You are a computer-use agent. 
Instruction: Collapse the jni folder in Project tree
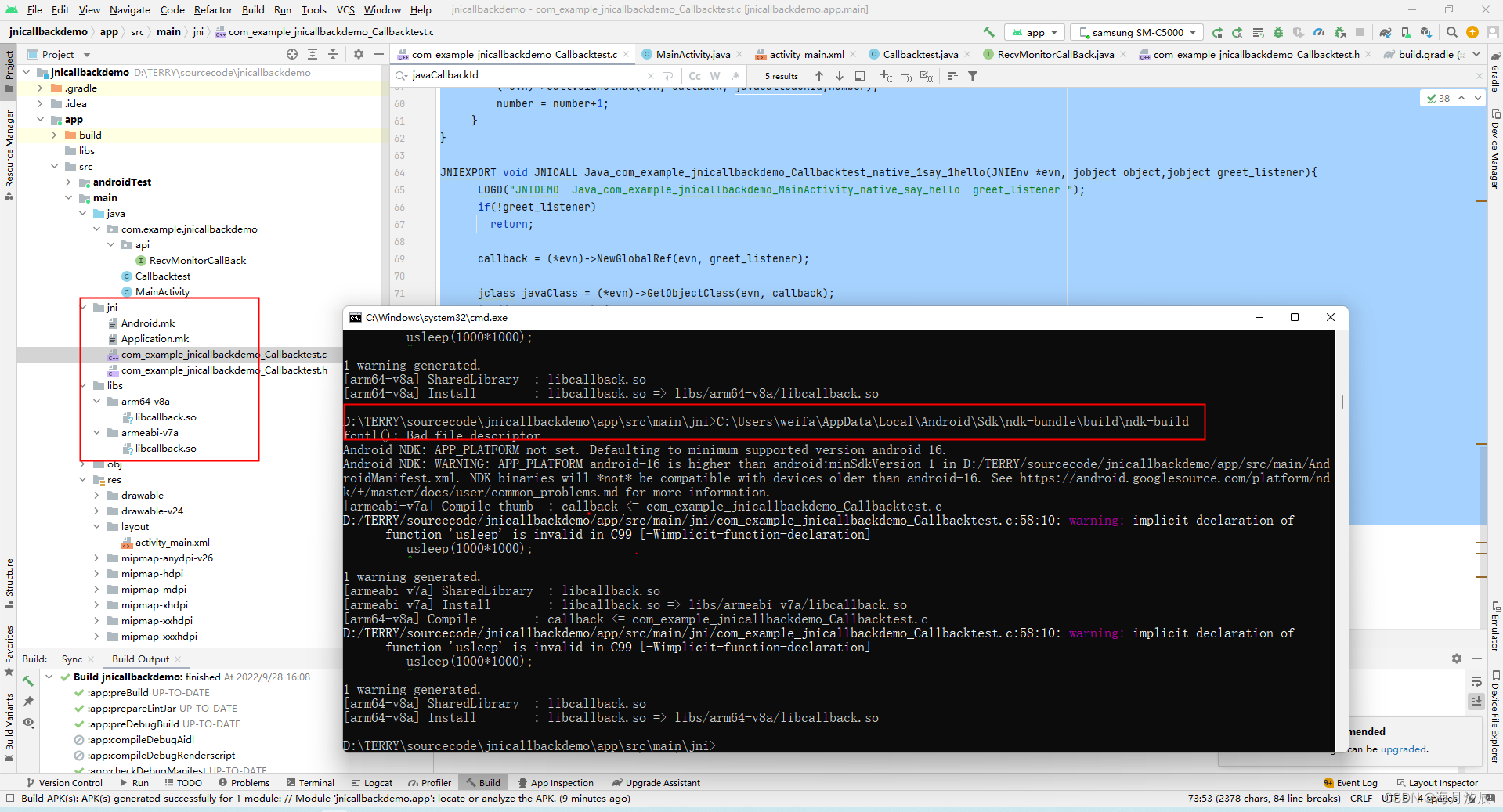(x=85, y=307)
